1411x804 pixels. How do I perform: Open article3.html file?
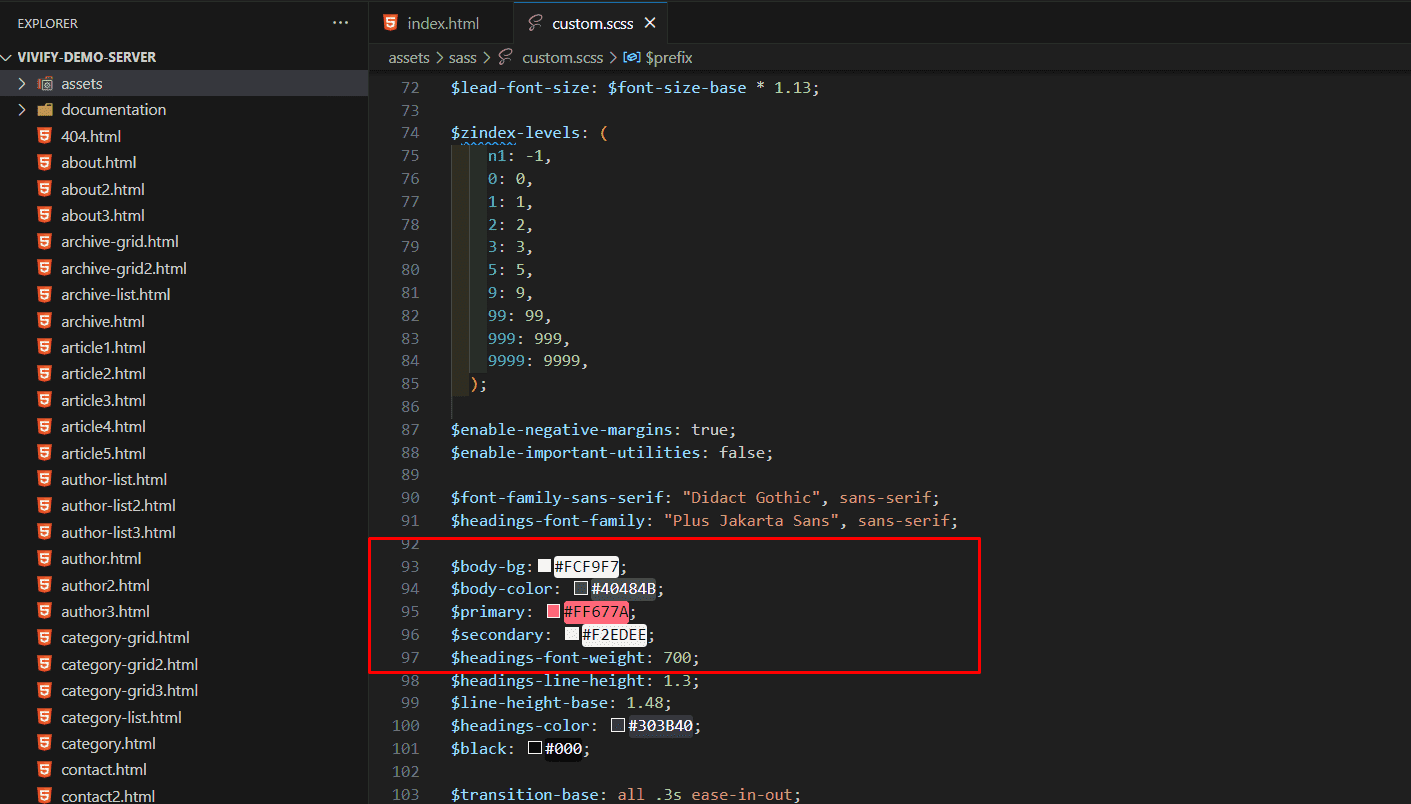(103, 400)
